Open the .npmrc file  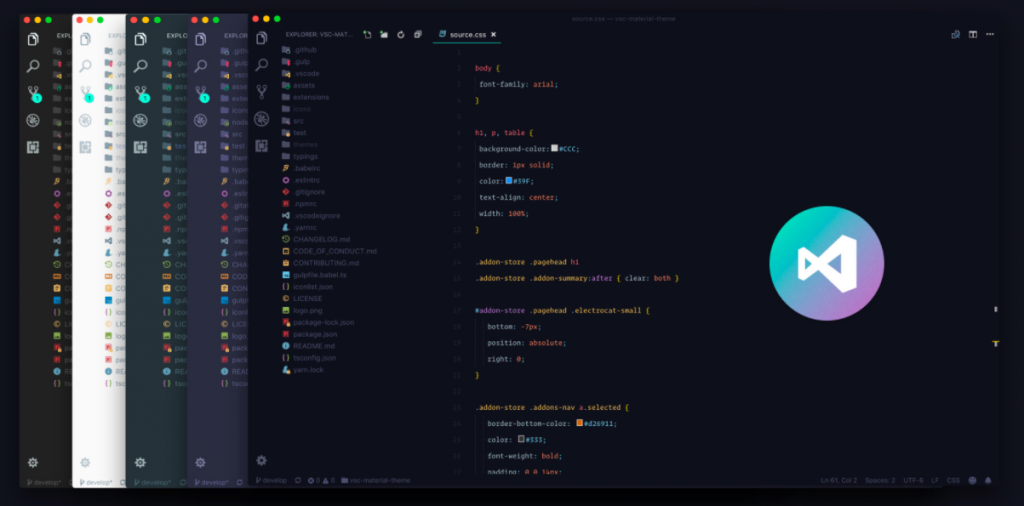click(x=299, y=204)
